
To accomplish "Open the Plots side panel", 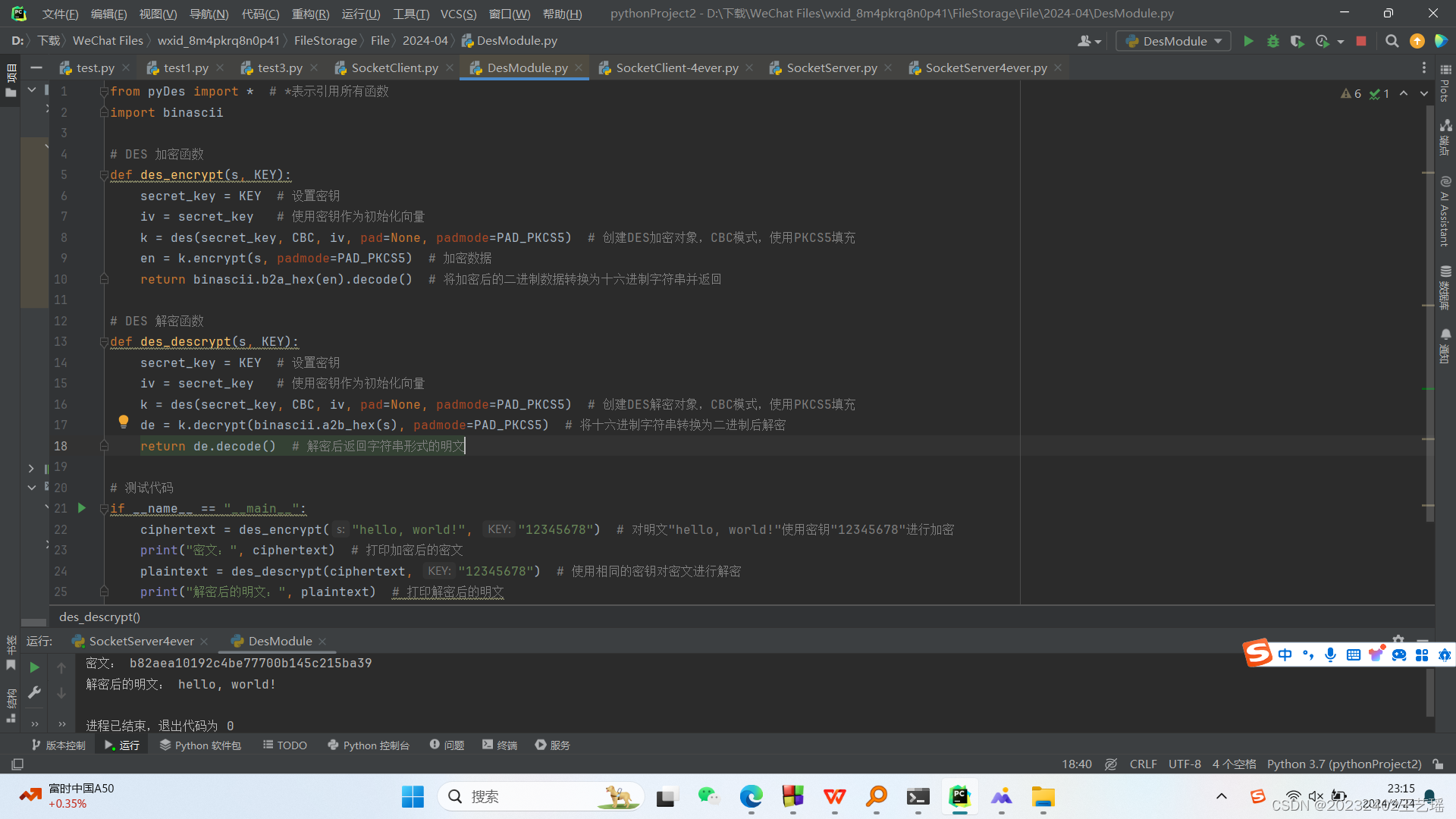I will 1445,83.
